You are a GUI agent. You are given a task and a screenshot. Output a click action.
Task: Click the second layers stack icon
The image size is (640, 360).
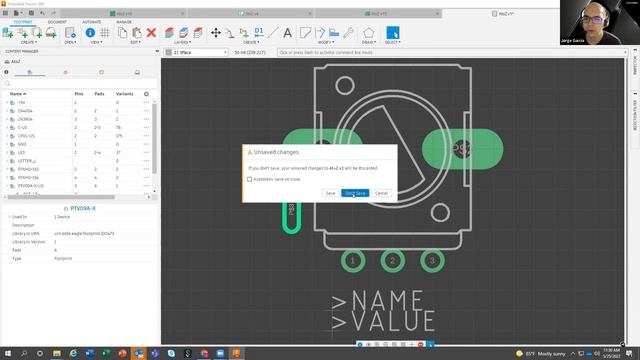(x=183, y=33)
